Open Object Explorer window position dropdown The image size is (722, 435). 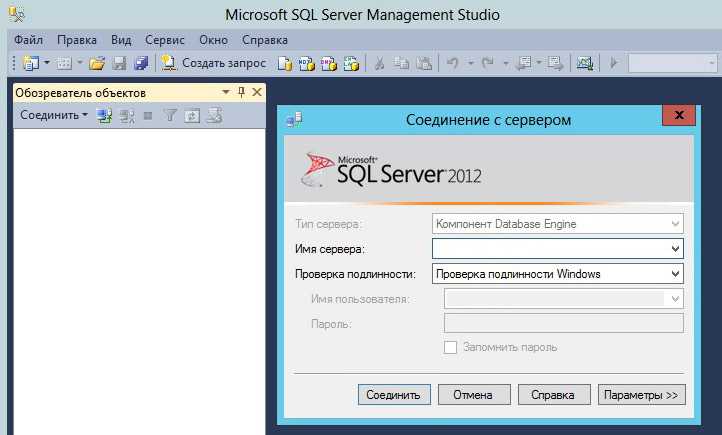point(226,92)
